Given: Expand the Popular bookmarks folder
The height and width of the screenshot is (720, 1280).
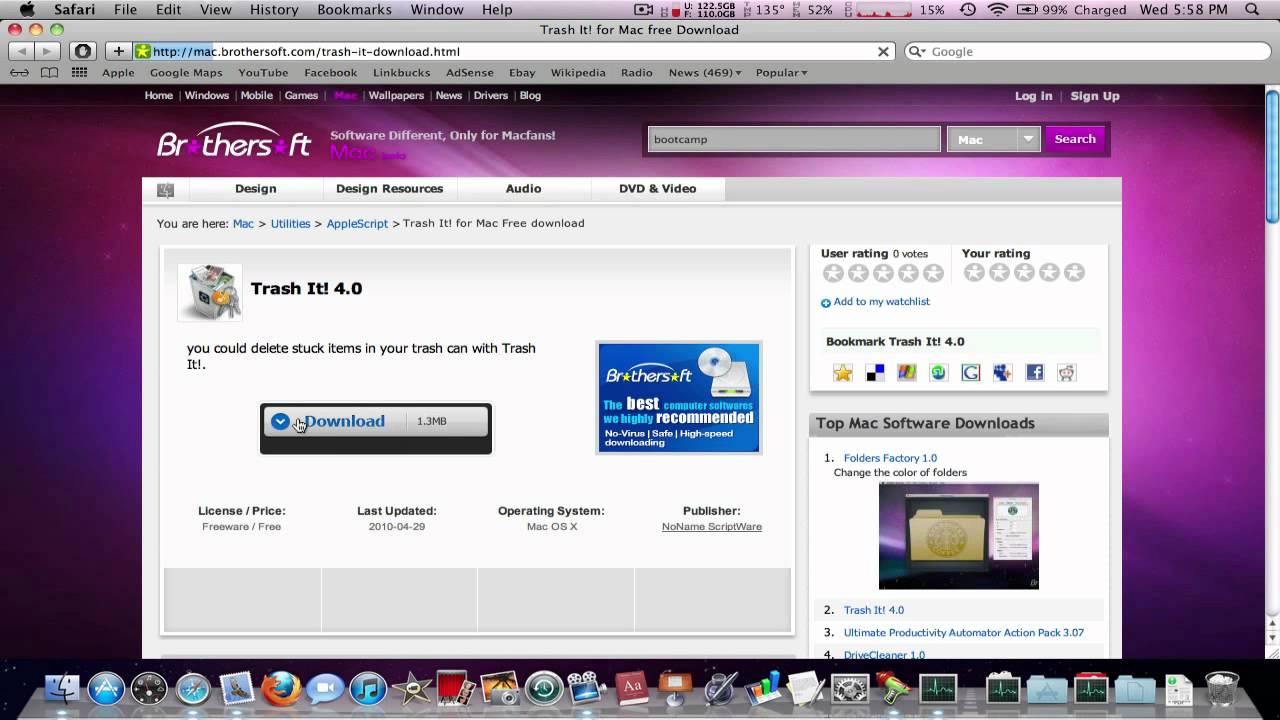Looking at the screenshot, I should [781, 72].
